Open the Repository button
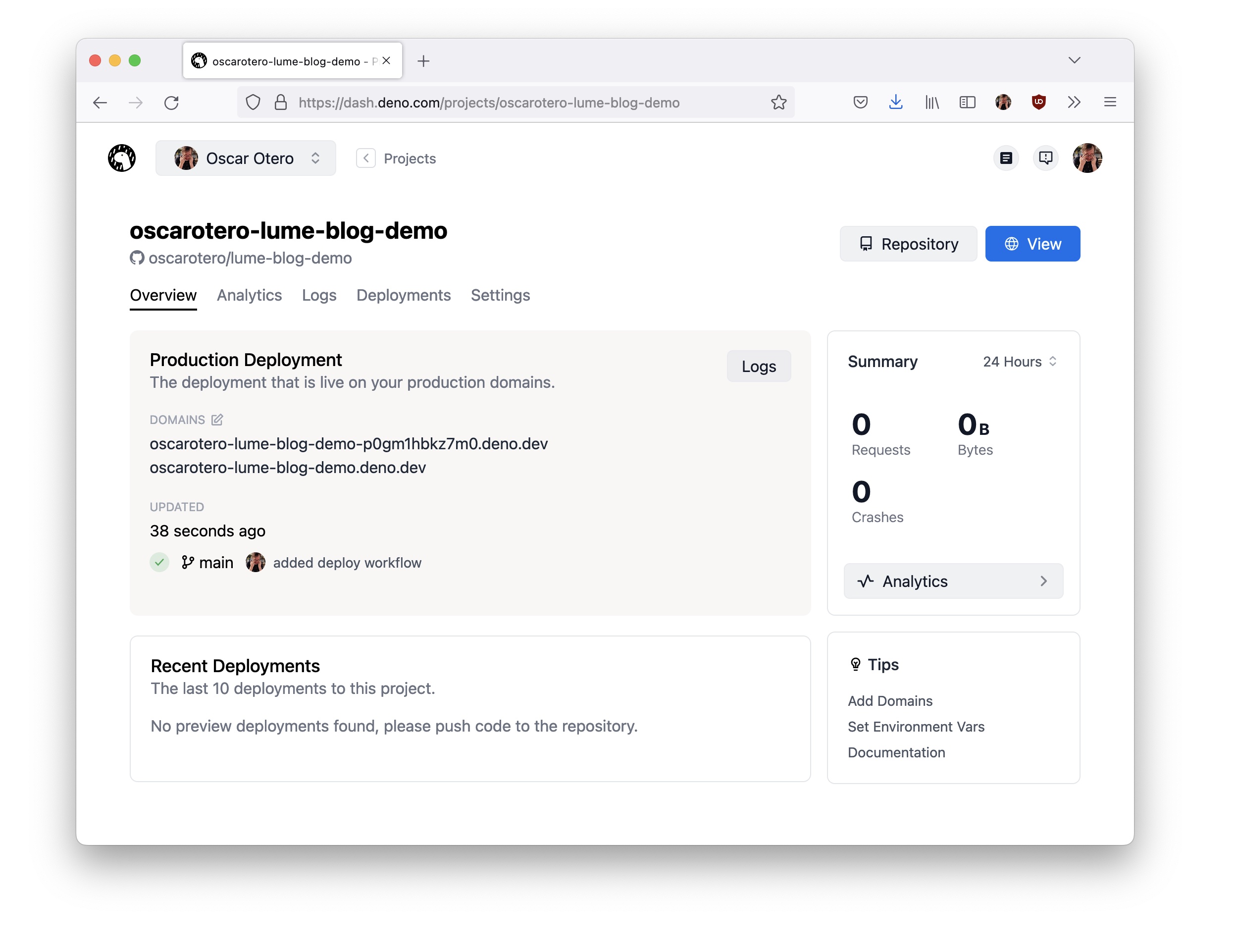This screenshot has width=1238, height=952. click(x=908, y=244)
